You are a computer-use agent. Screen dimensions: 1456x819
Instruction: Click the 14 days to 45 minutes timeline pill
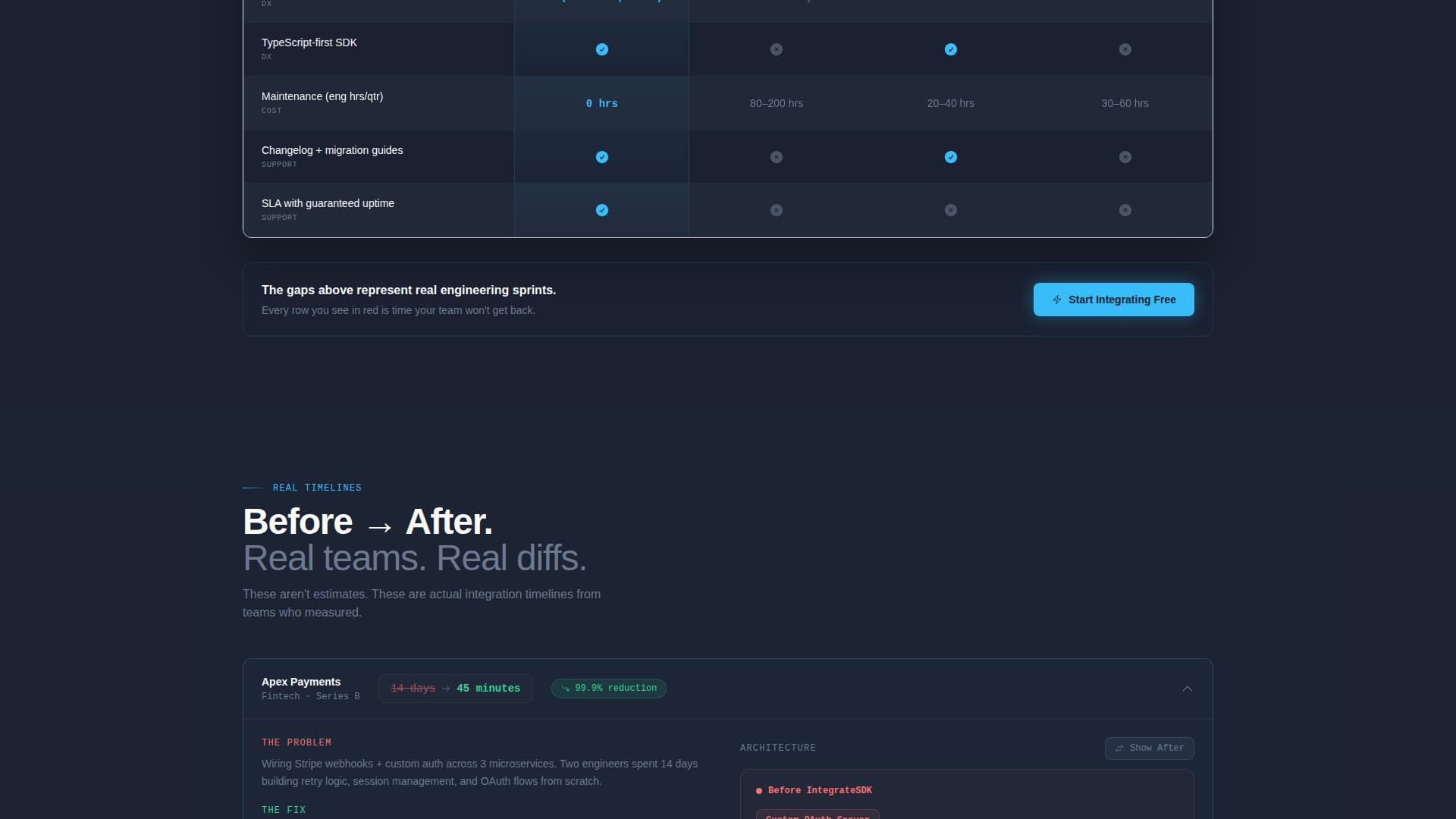pyautogui.click(x=456, y=689)
